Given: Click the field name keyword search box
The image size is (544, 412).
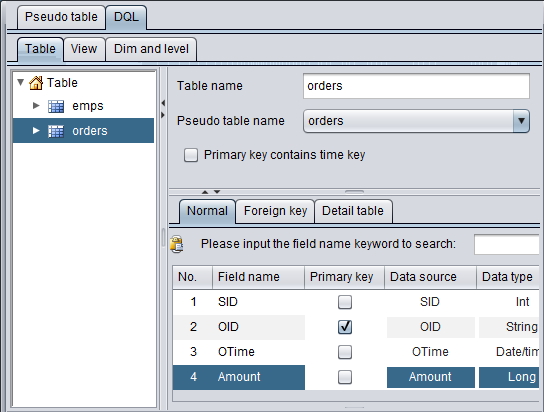Looking at the screenshot, I should 507,244.
